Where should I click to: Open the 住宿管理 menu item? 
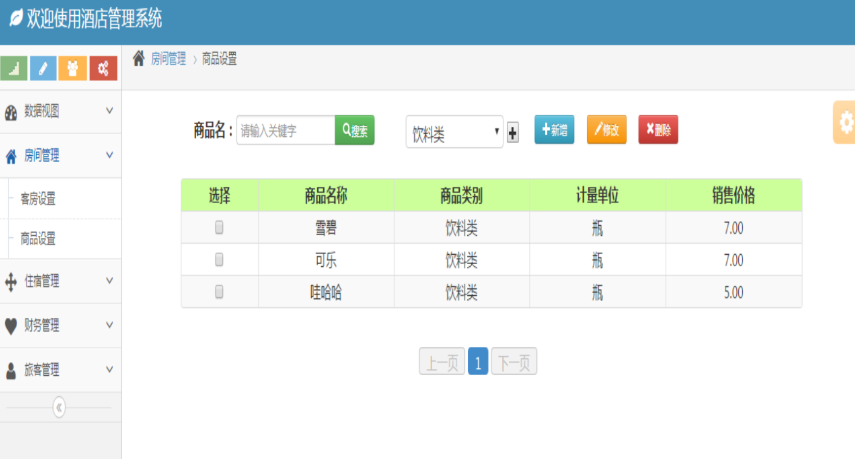point(61,281)
